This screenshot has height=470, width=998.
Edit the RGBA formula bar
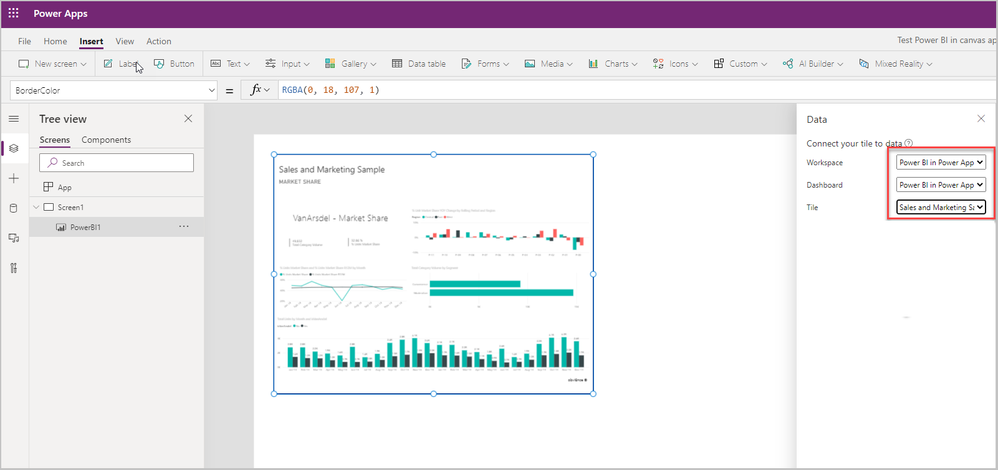(x=636, y=90)
